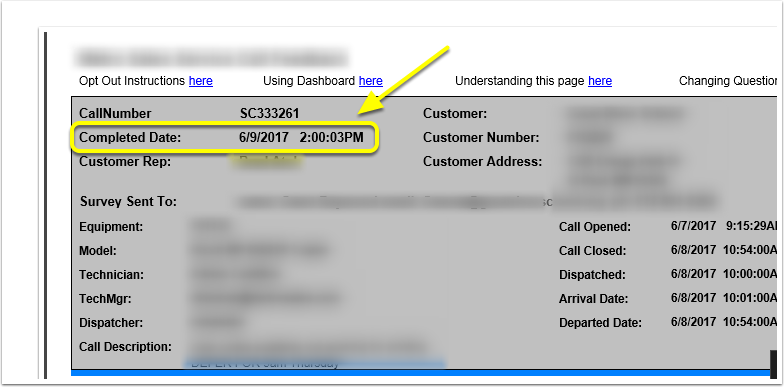The image size is (784, 387).
Task: Click the Understanding this page text
Action: tap(520, 81)
